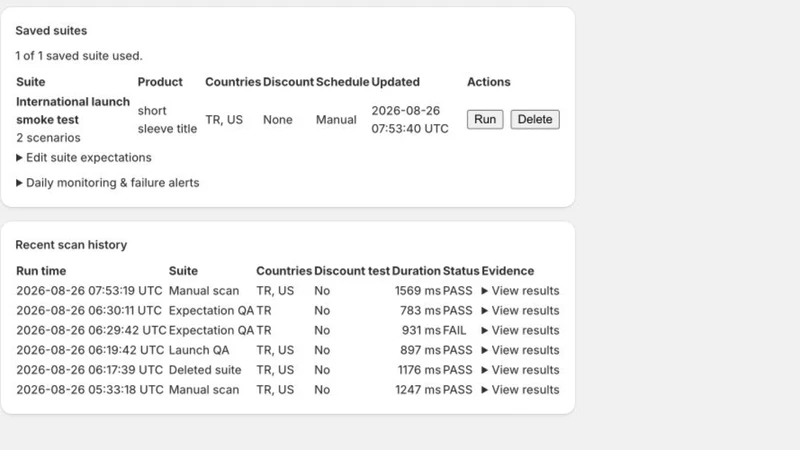Click the updated timestamp 2026-08-26 07:53:40 UTC
The height and width of the screenshot is (450, 800).
point(410,120)
